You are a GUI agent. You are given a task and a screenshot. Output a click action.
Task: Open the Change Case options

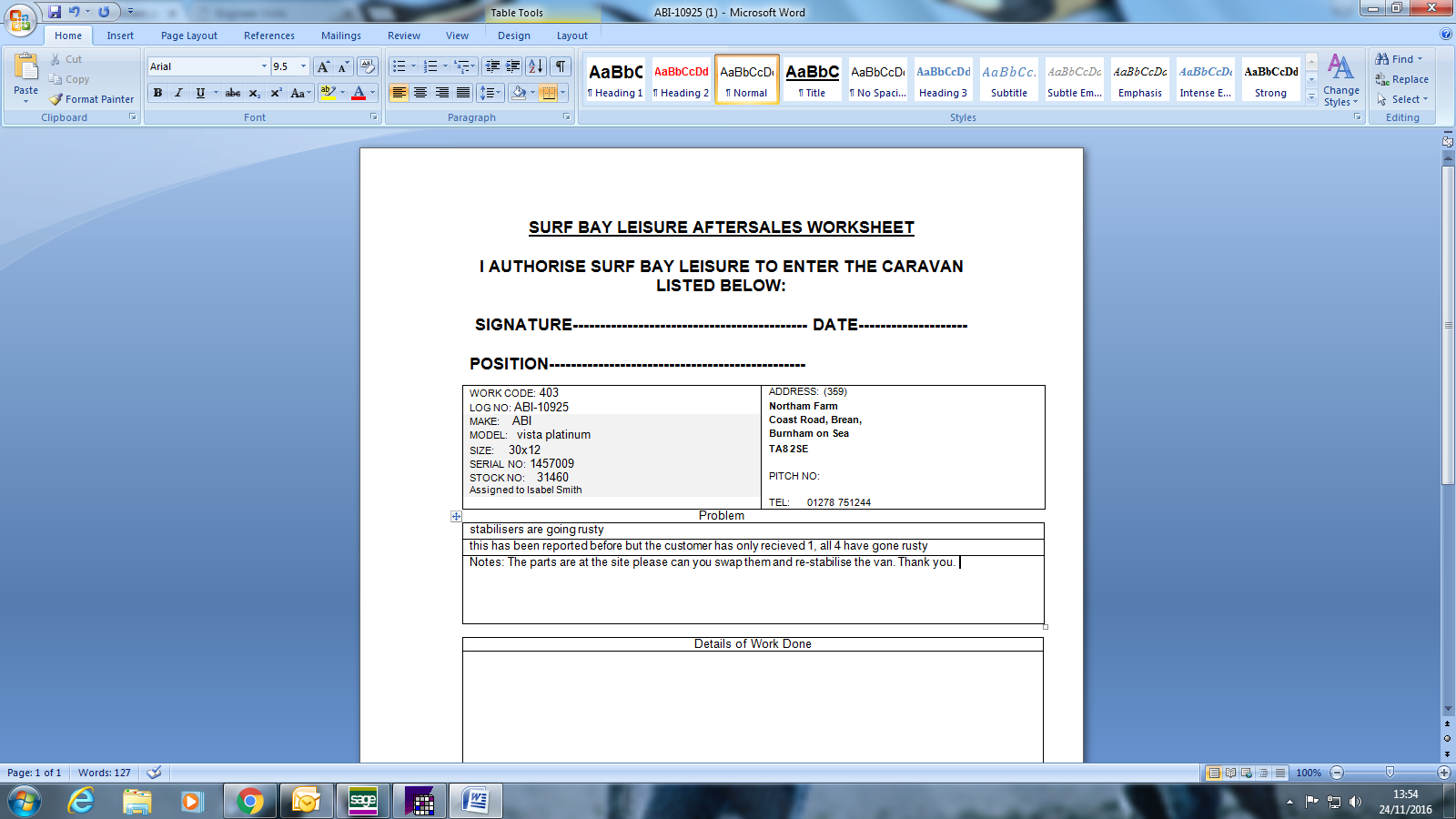(300, 93)
